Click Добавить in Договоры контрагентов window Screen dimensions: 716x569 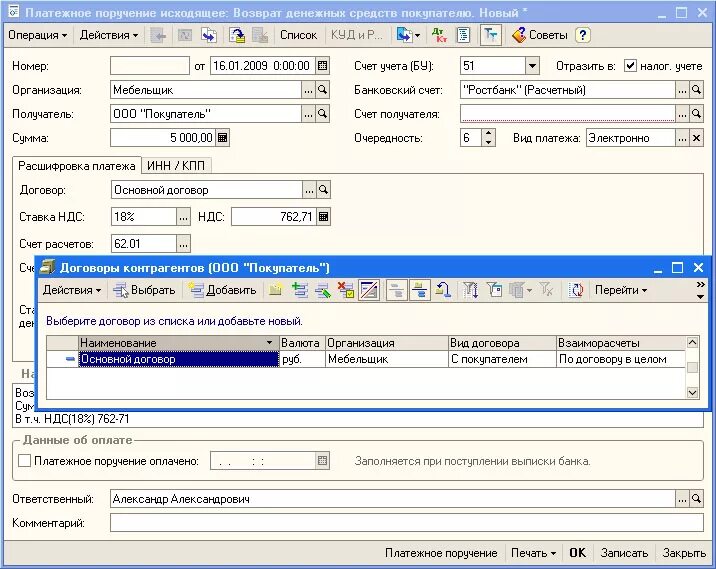[223, 290]
